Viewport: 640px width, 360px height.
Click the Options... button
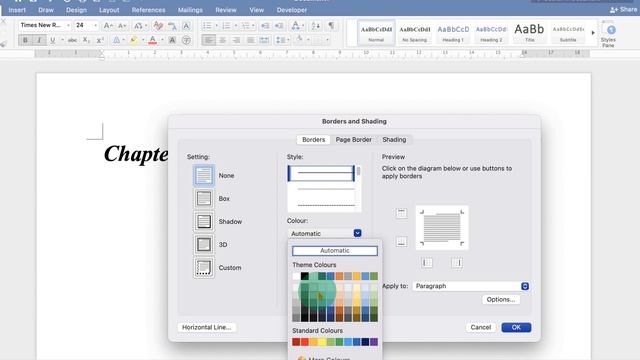click(x=501, y=300)
